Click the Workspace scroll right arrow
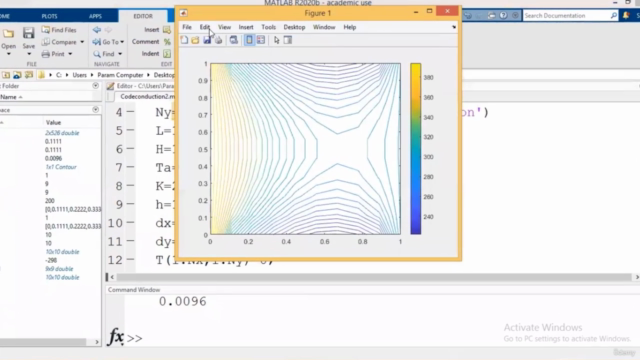 (97, 342)
